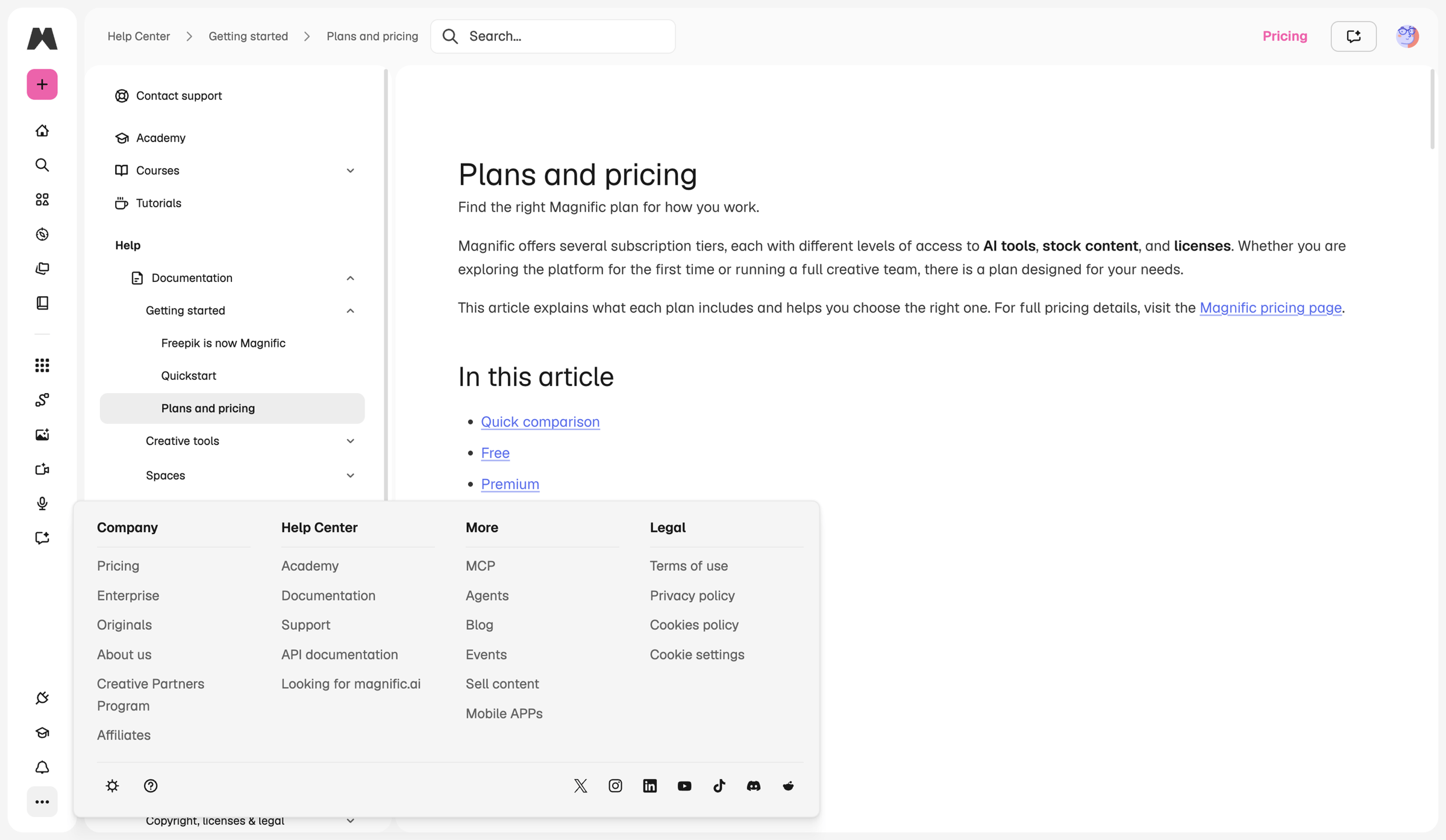
Task: Open Cookie settings in Legal menu
Action: (696, 654)
